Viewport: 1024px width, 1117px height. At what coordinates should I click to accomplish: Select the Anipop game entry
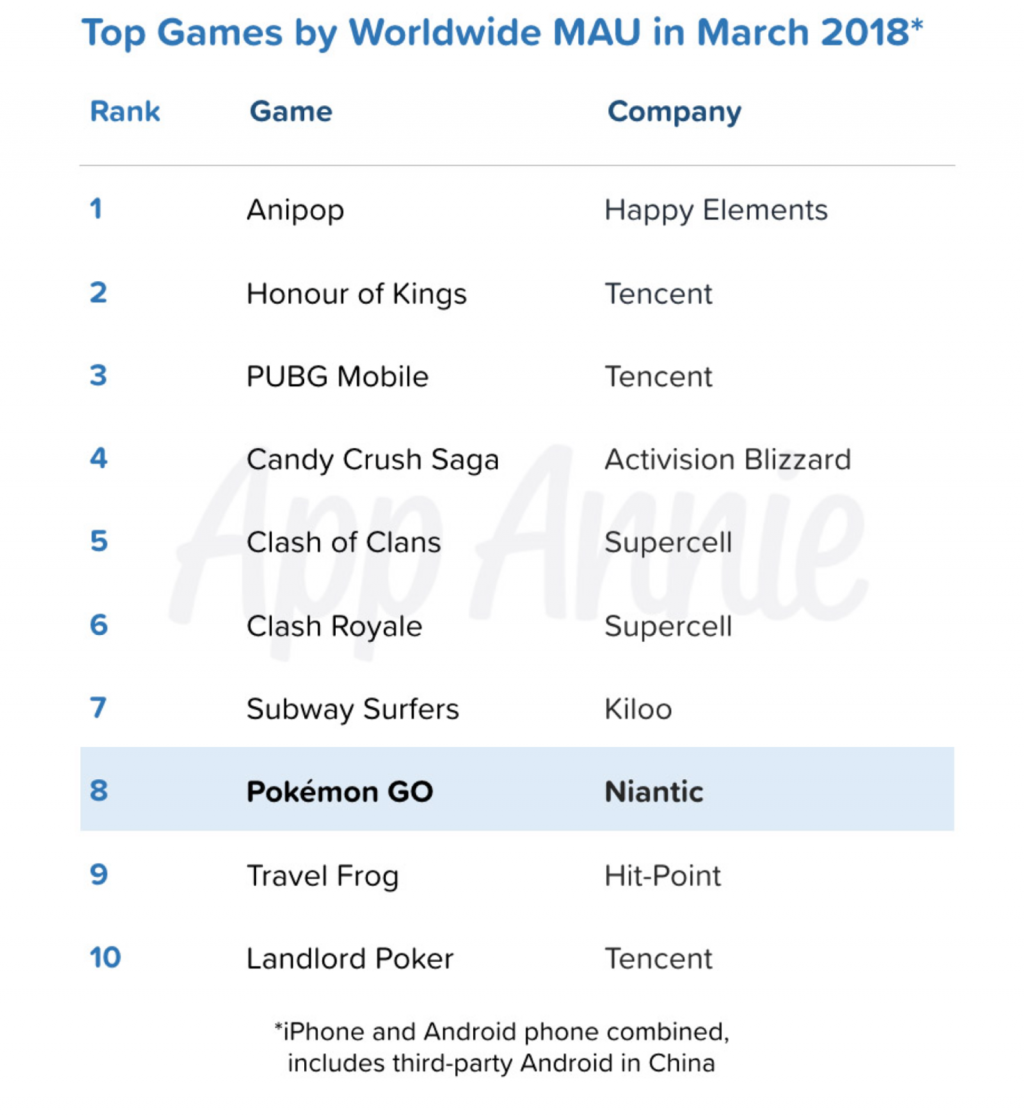[x=295, y=211]
